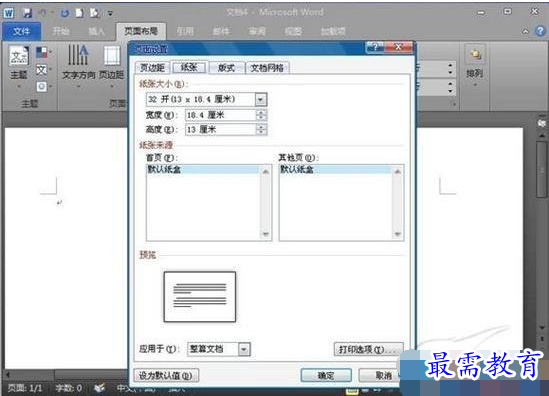Click the 打印选项 (Print Options) button
The width and height of the screenshot is (549, 396).
pyautogui.click(x=368, y=349)
